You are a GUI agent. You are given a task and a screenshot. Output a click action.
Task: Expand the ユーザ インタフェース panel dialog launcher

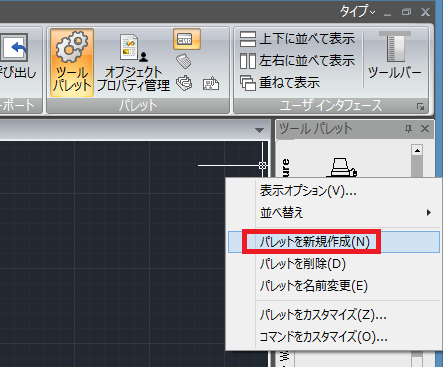[420, 106]
